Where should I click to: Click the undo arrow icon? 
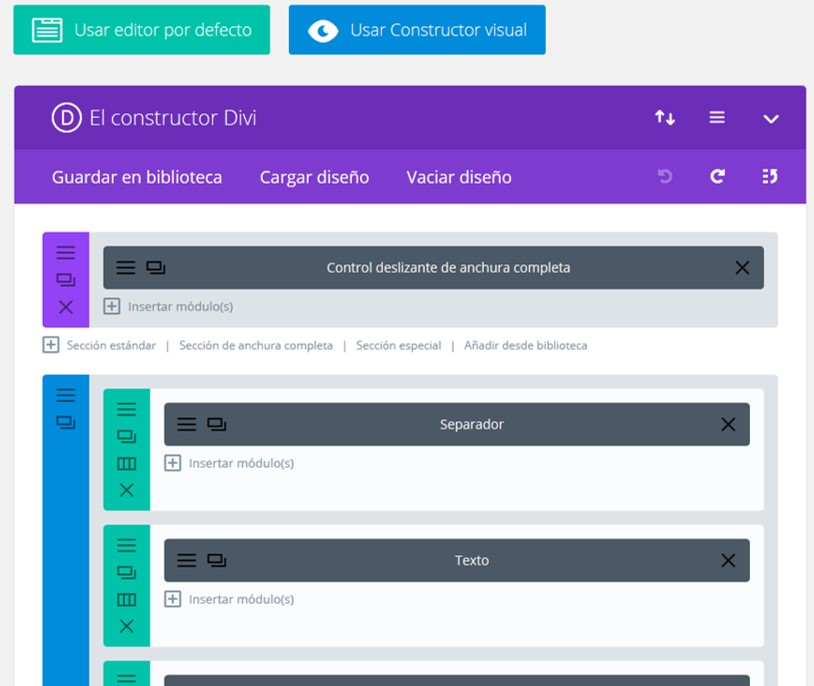click(665, 177)
